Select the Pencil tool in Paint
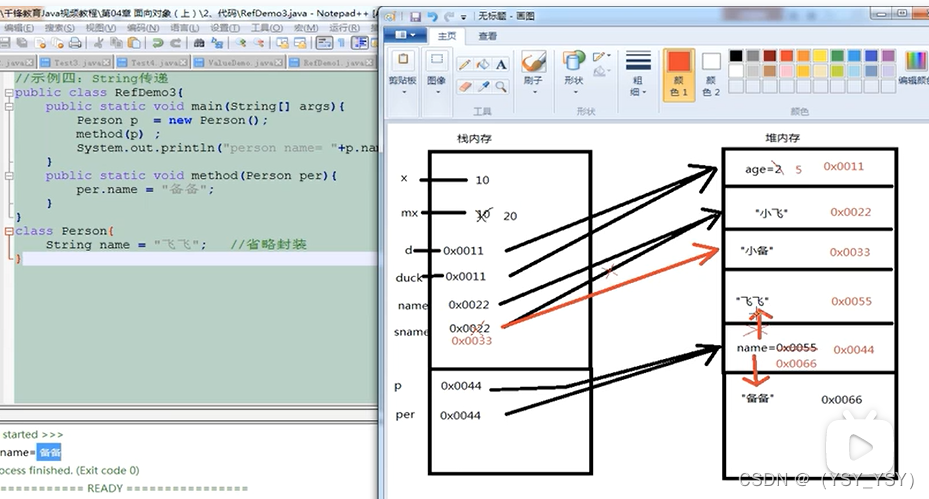929x499 pixels. pyautogui.click(x=464, y=65)
